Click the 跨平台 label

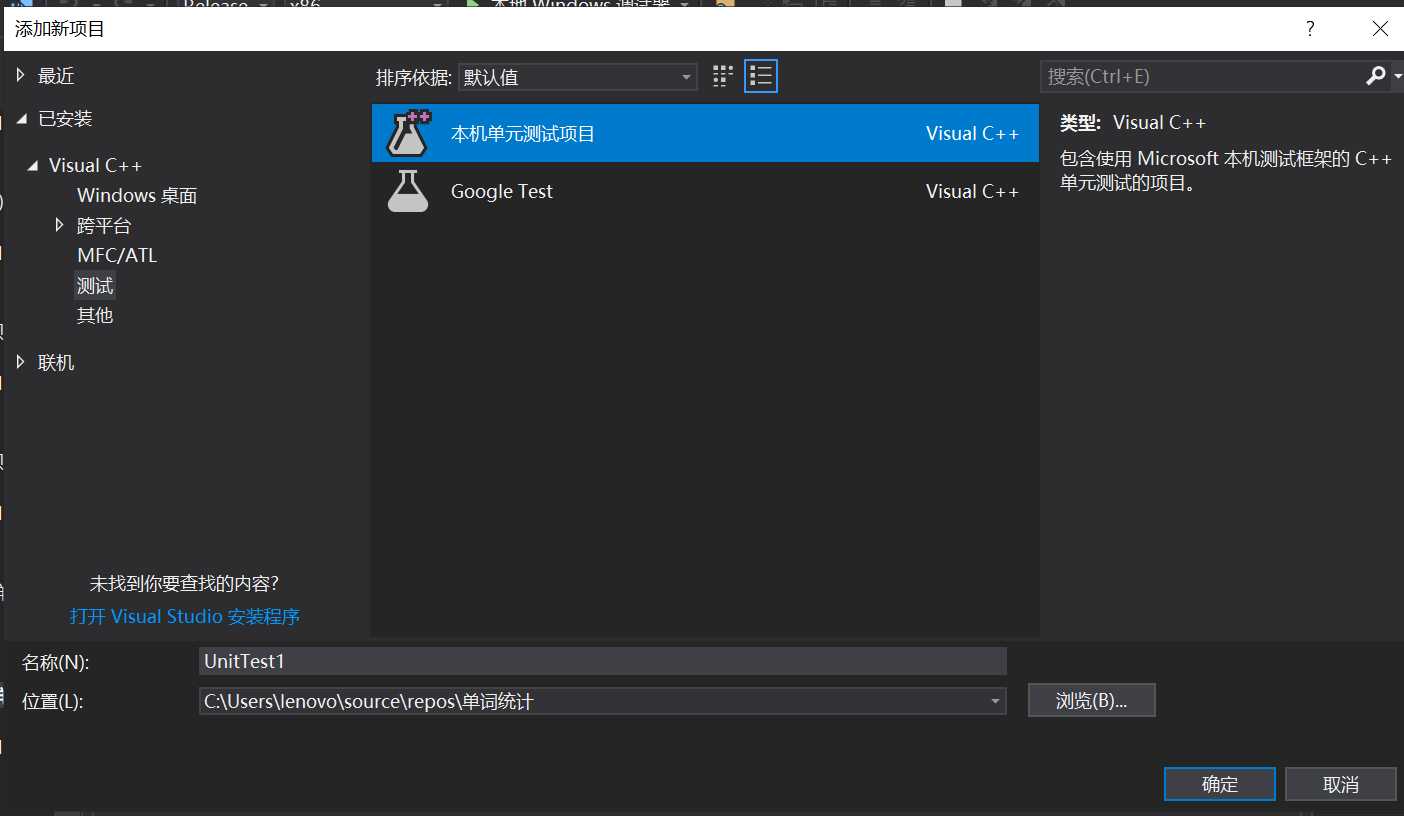(x=104, y=226)
